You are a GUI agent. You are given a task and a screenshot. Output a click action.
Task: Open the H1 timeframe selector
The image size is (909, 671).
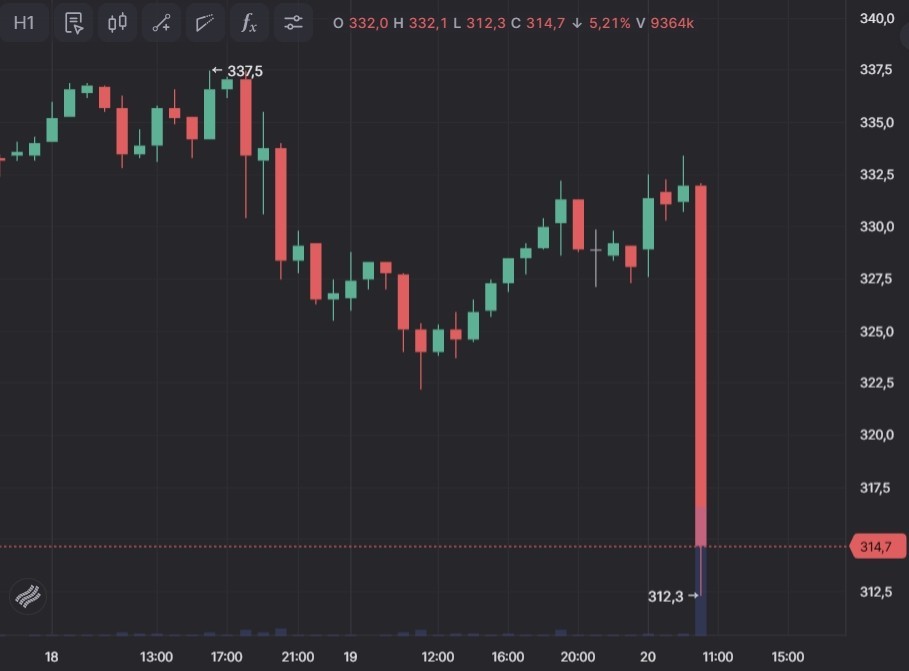[x=24, y=23]
